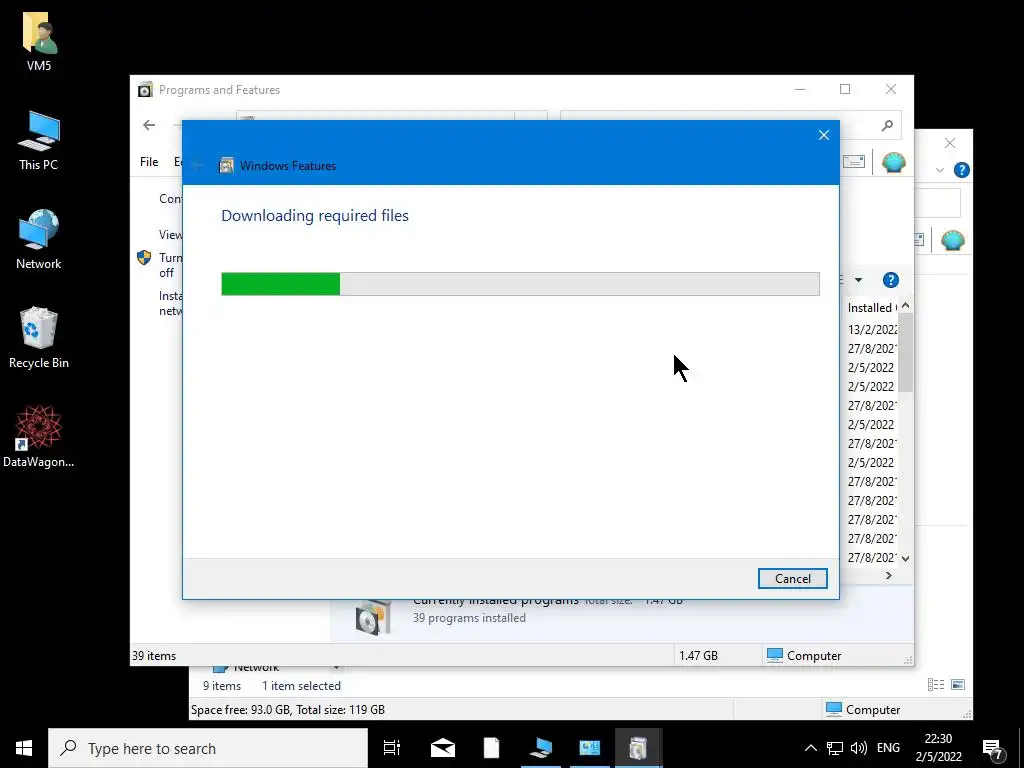
Task: Open the clock and calendar flyout
Action: click(938, 748)
